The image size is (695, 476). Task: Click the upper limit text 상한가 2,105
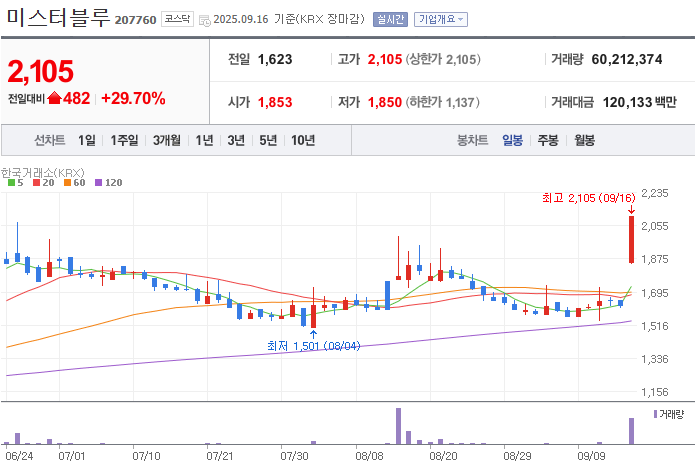point(443,59)
